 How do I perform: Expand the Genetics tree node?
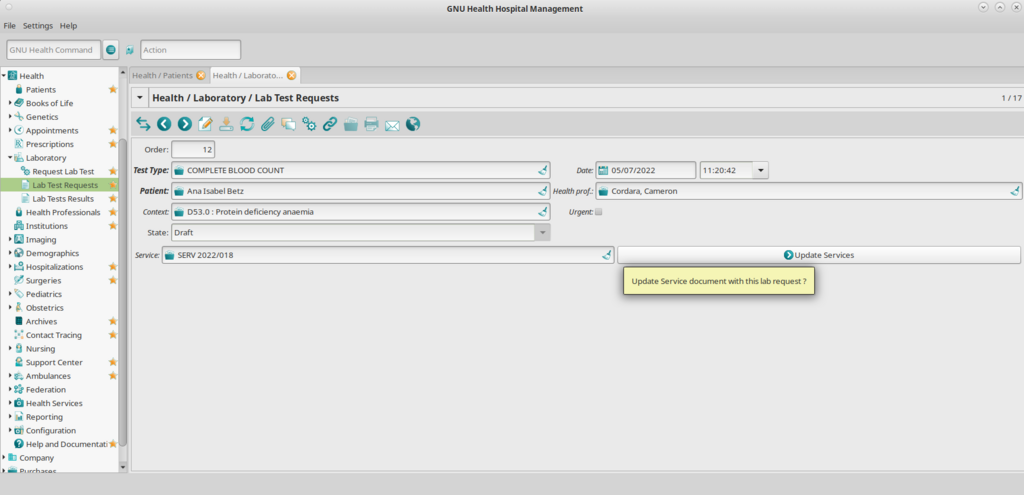click(x=10, y=117)
